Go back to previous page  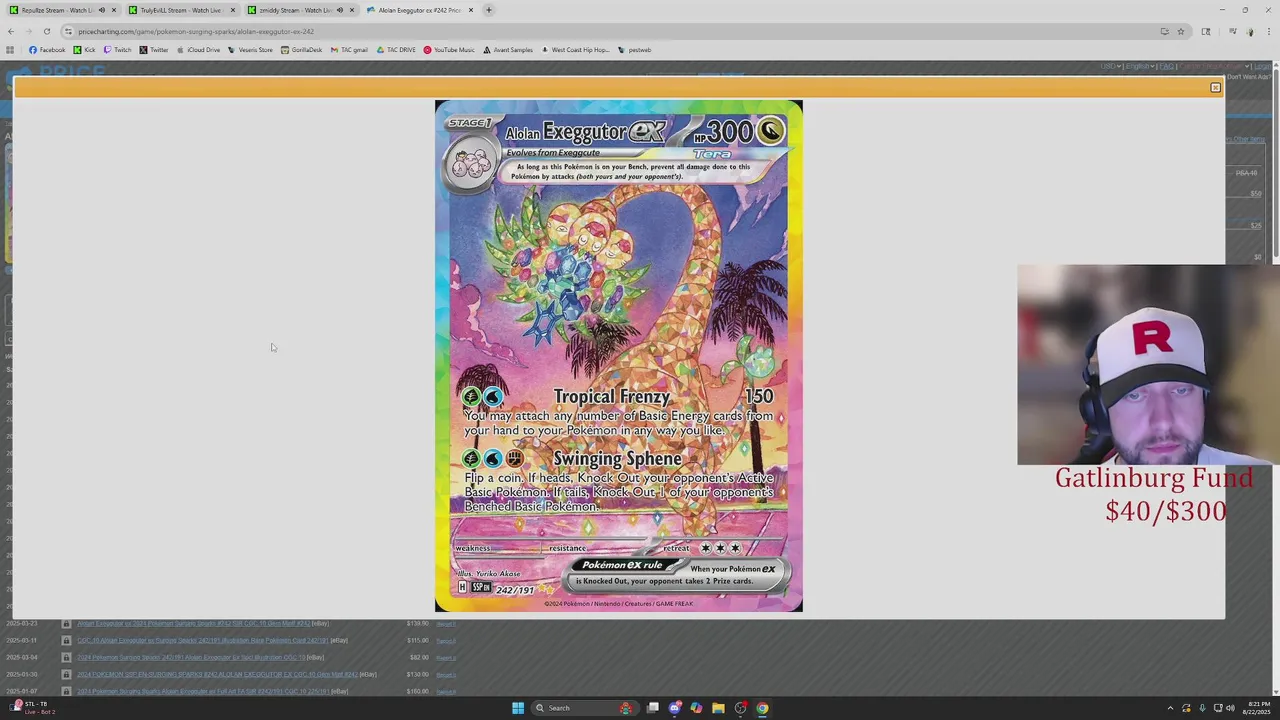[11, 31]
